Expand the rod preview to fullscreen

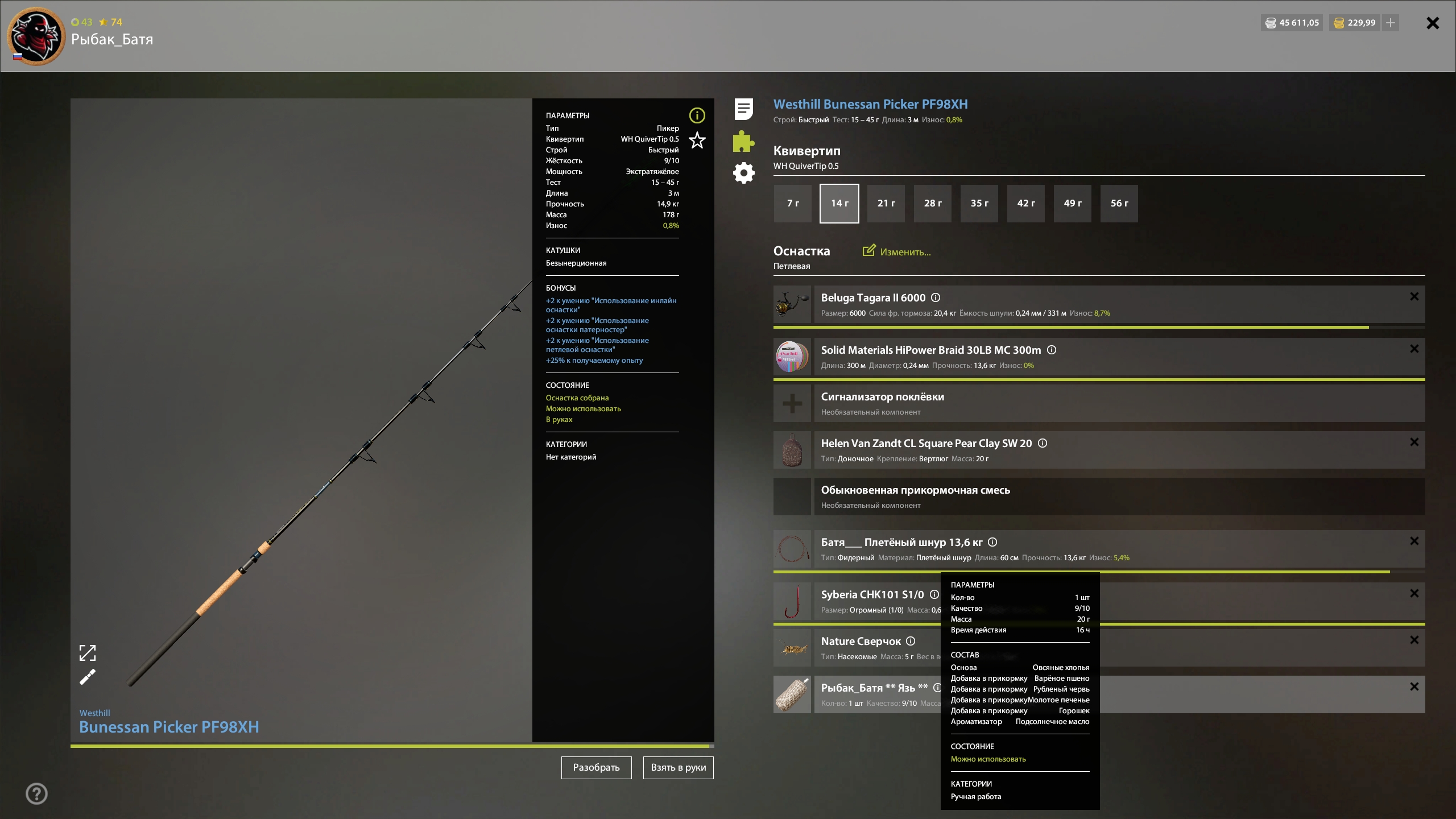coord(88,653)
